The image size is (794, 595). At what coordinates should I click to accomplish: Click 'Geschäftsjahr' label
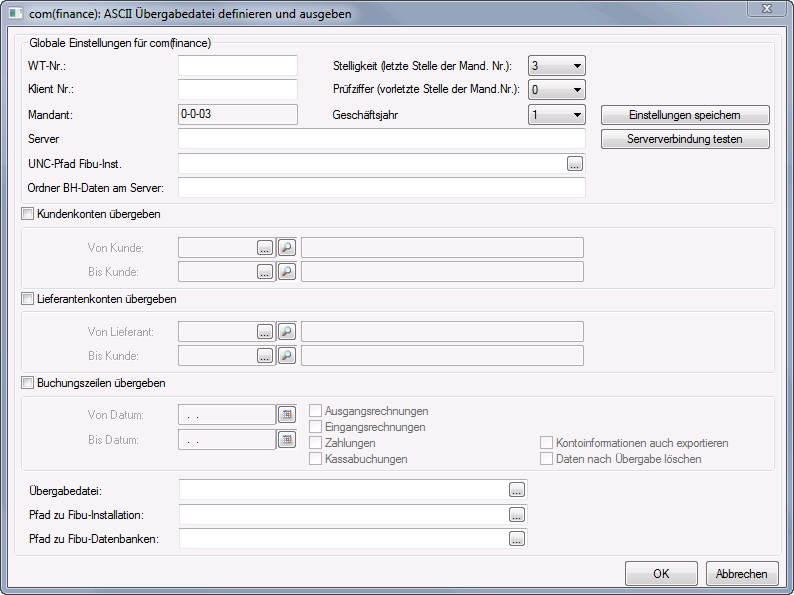[x=365, y=115]
